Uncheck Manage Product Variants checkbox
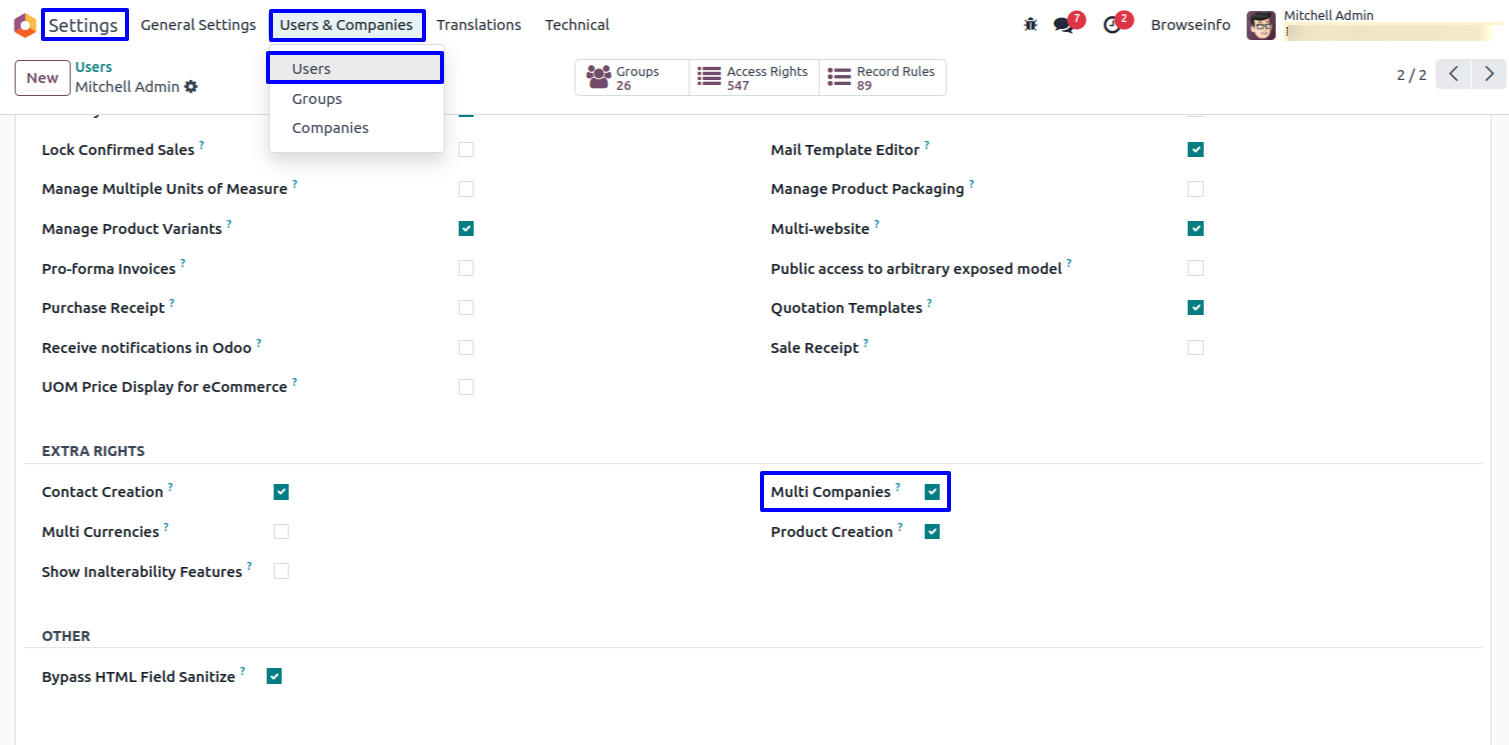Screen dimensions: 1509x745 coord(466,229)
